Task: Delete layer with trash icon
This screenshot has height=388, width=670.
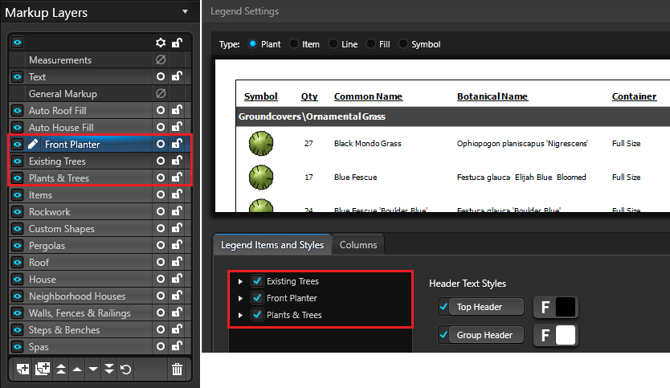Action: (177, 369)
